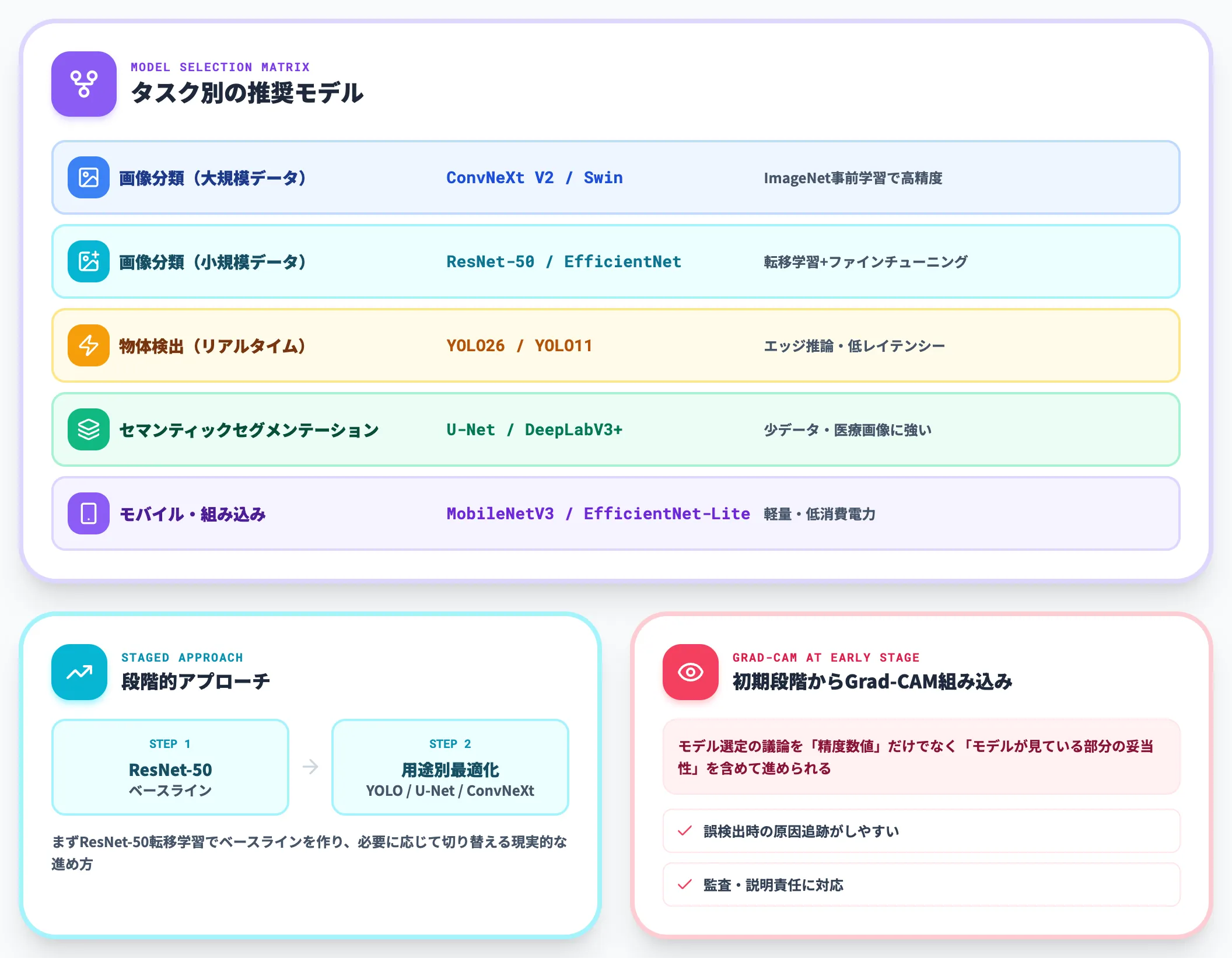Screen dimensions: 1232x958
Task: Select the STEP 1 ResNet-50 card
Action: [170, 767]
